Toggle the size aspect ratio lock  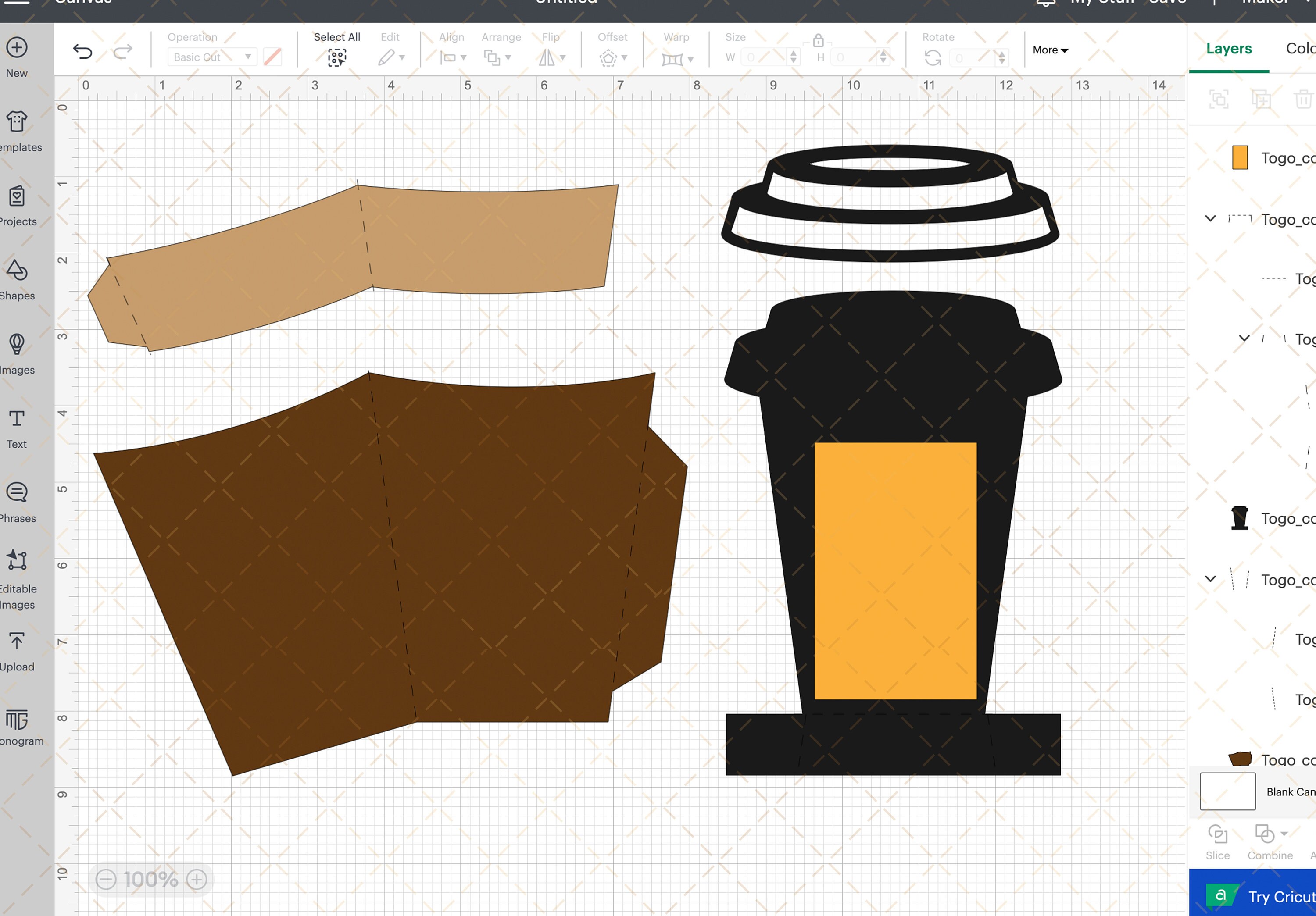point(818,40)
